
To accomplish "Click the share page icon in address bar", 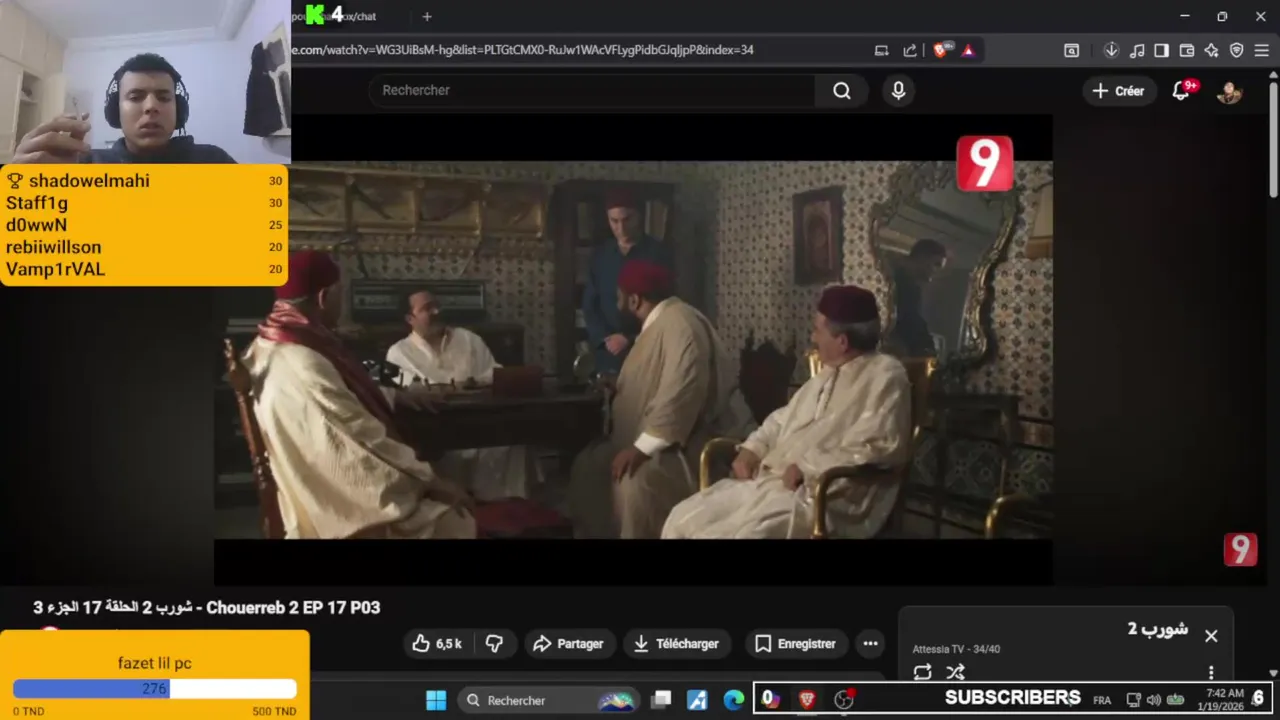I will click(910, 50).
